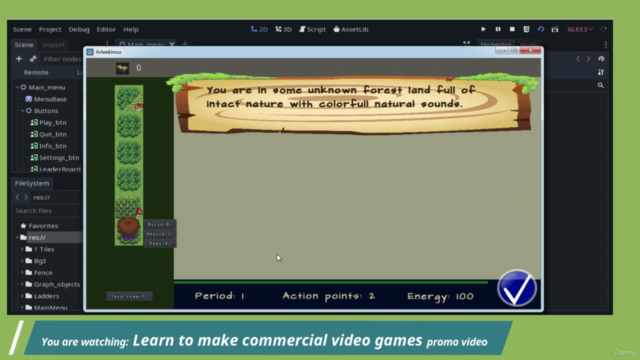The image size is (640, 360).
Task: Open the Inspector tool options icon
Action: [x=601, y=72]
